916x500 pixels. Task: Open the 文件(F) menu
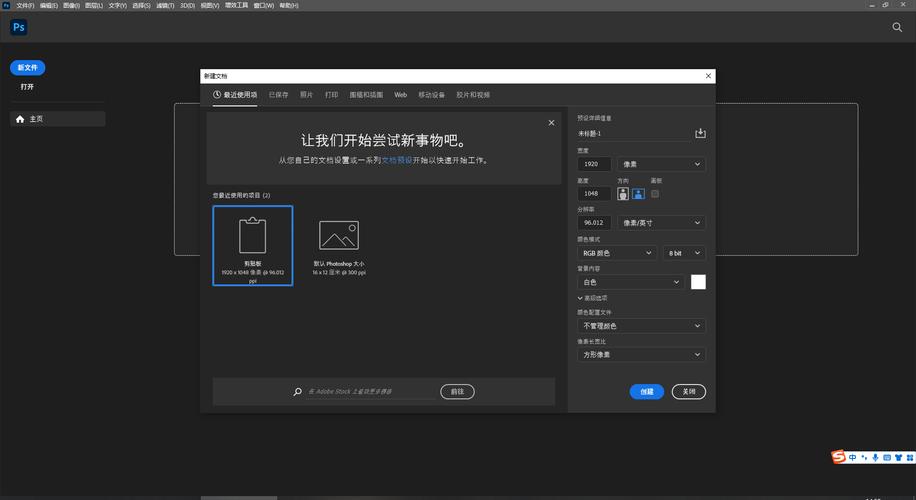(25, 5)
